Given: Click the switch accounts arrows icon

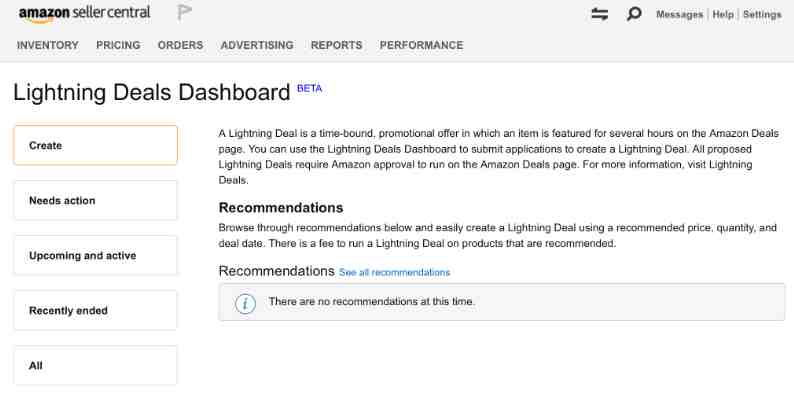Looking at the screenshot, I should [600, 14].
